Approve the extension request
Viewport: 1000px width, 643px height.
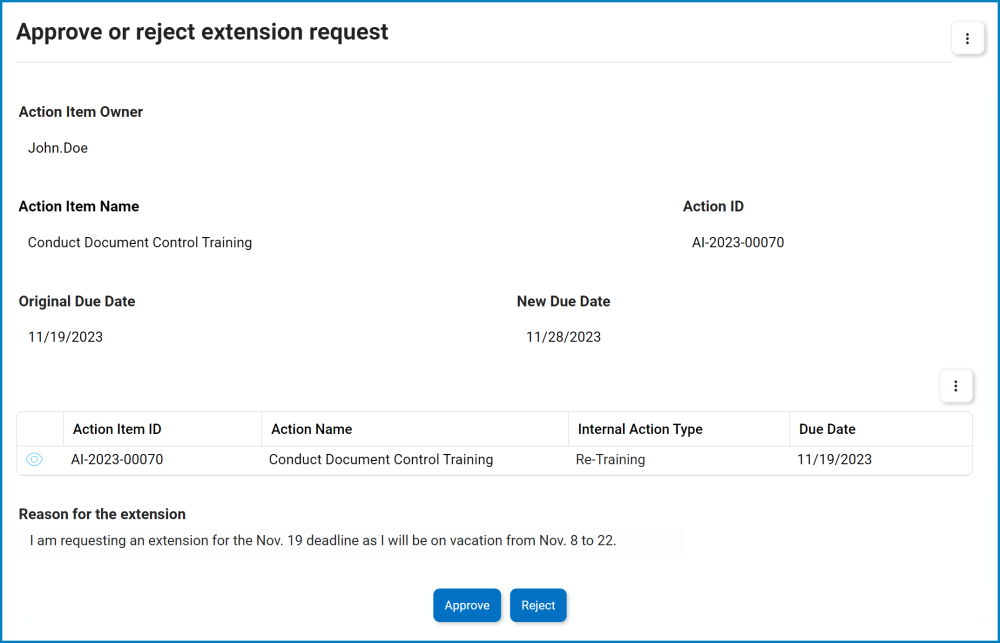(466, 605)
